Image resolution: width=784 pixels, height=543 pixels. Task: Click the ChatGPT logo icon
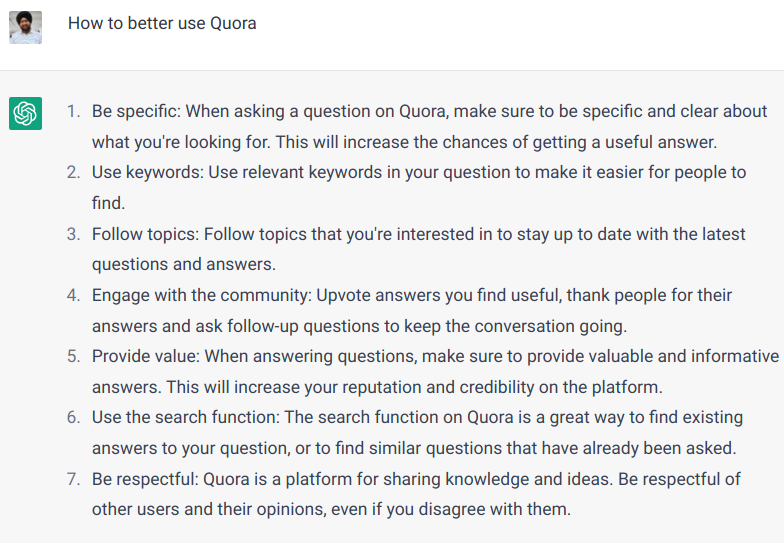(25, 113)
